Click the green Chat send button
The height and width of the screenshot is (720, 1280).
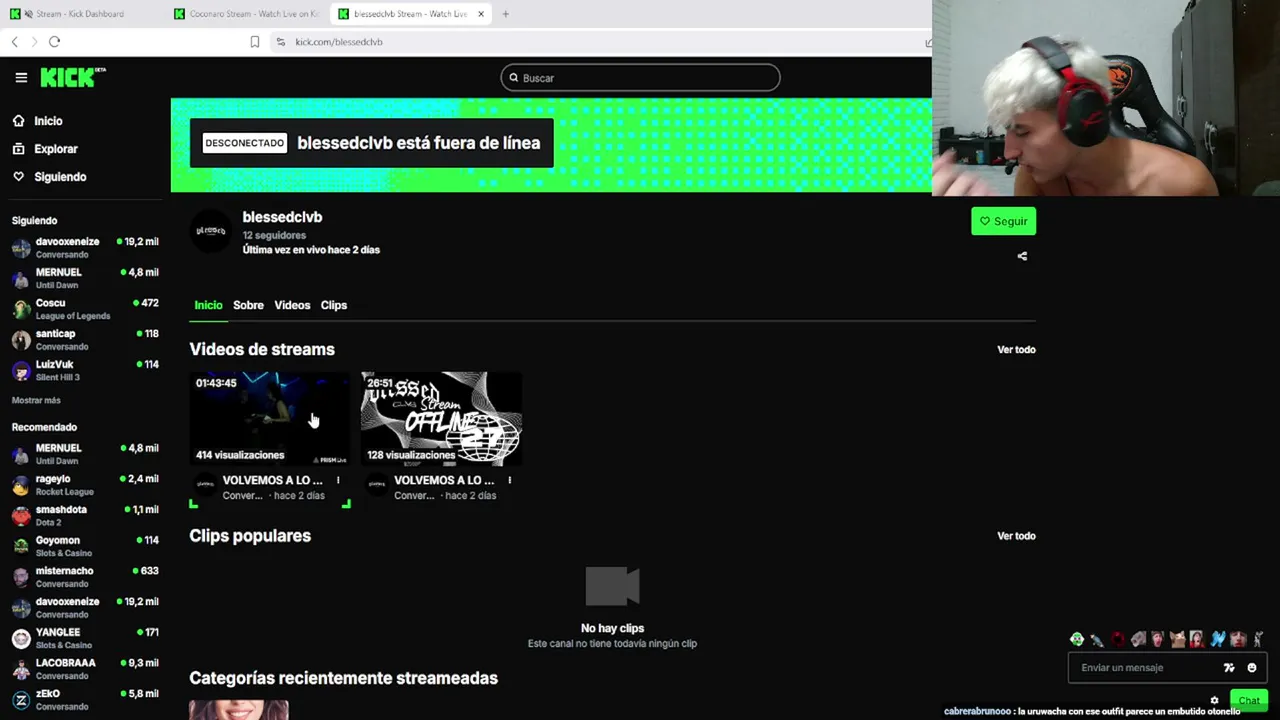(1249, 701)
